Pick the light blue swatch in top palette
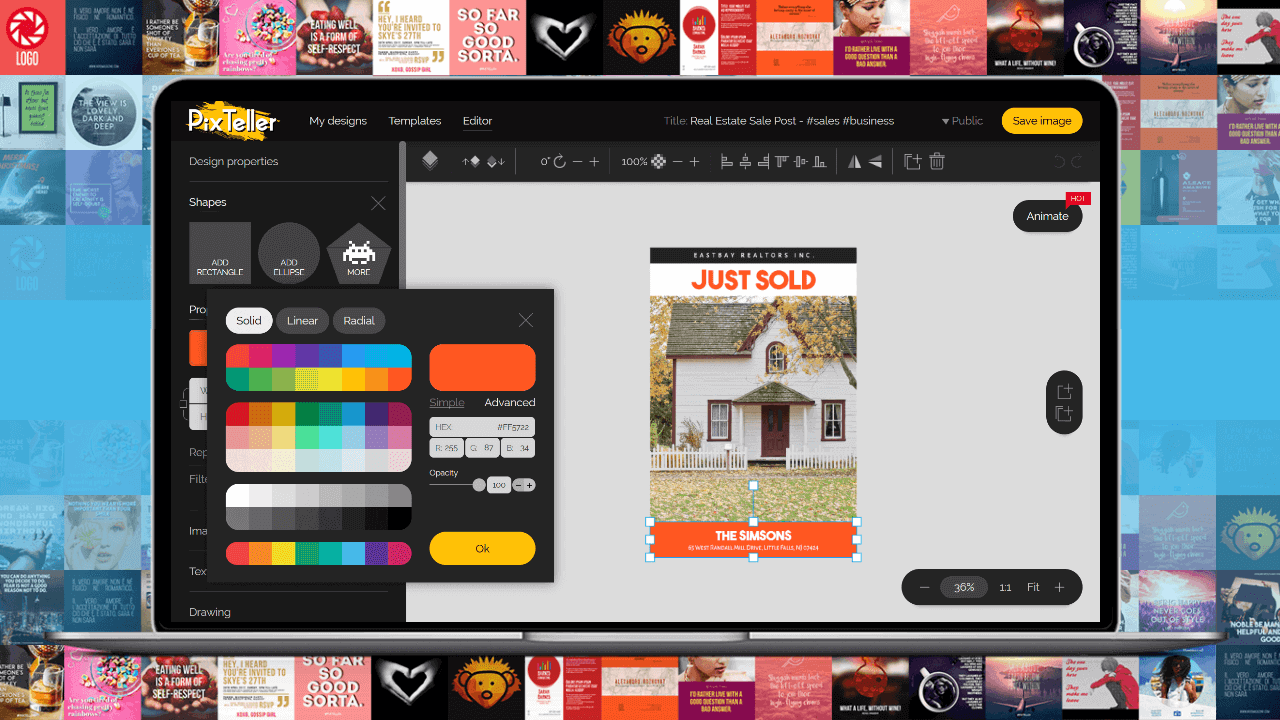 point(400,356)
